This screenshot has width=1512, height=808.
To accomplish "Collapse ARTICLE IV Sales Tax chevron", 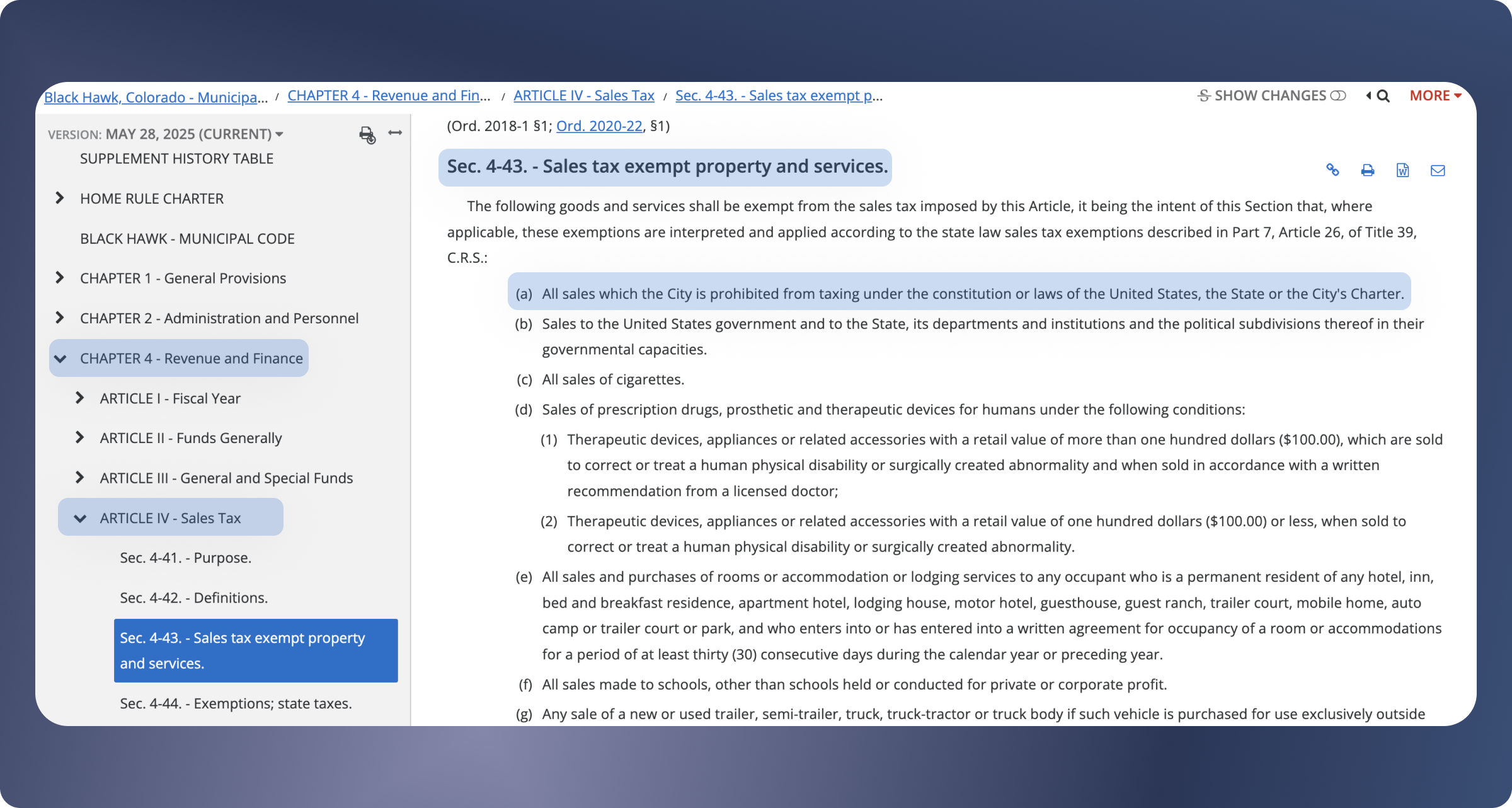I will click(80, 519).
